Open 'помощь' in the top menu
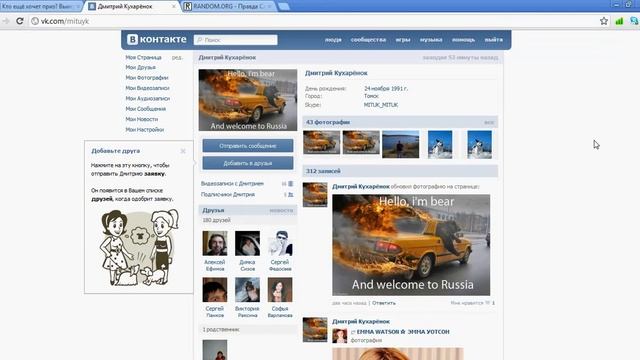640x360 pixels. click(x=463, y=40)
